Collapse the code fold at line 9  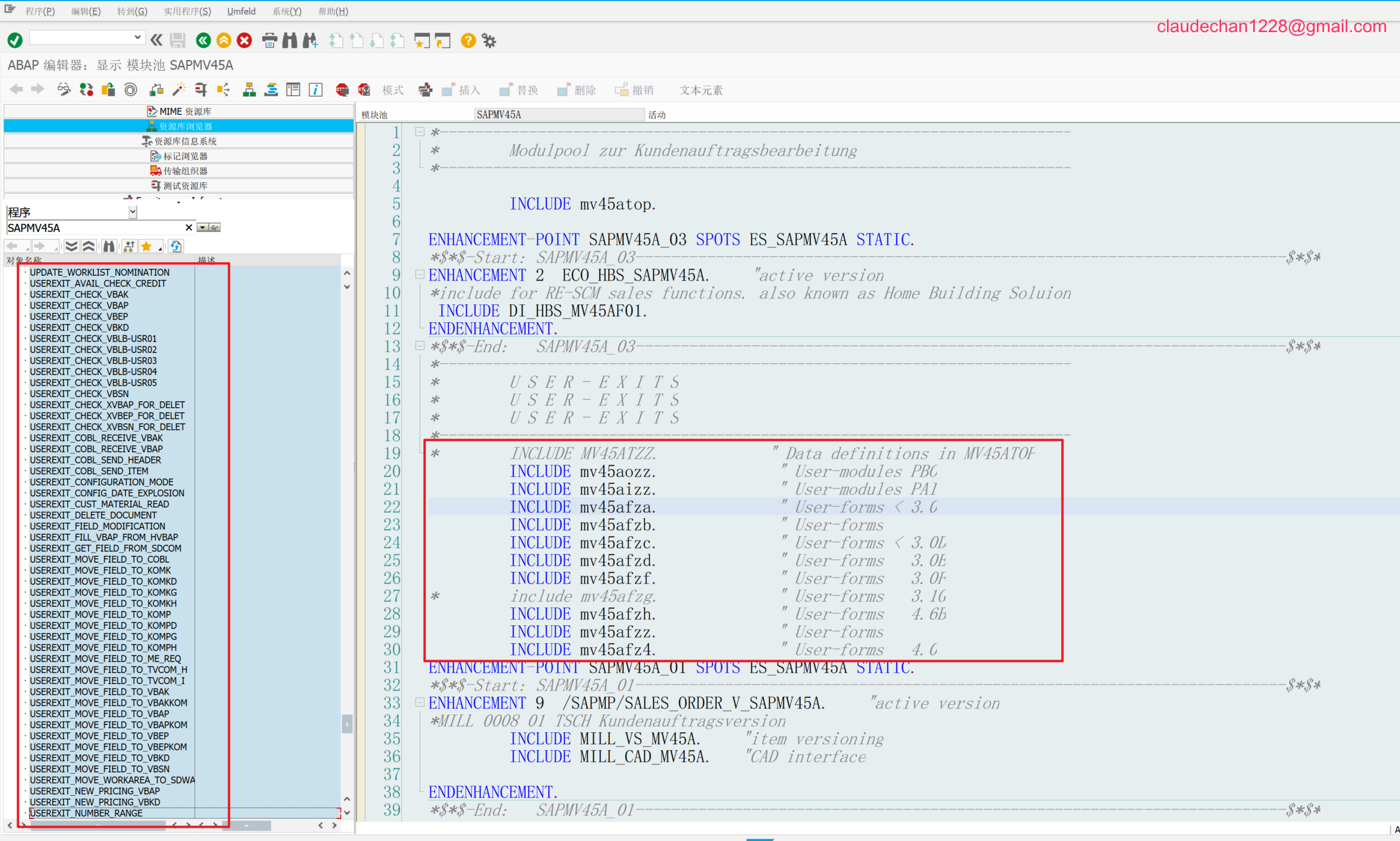tap(420, 275)
